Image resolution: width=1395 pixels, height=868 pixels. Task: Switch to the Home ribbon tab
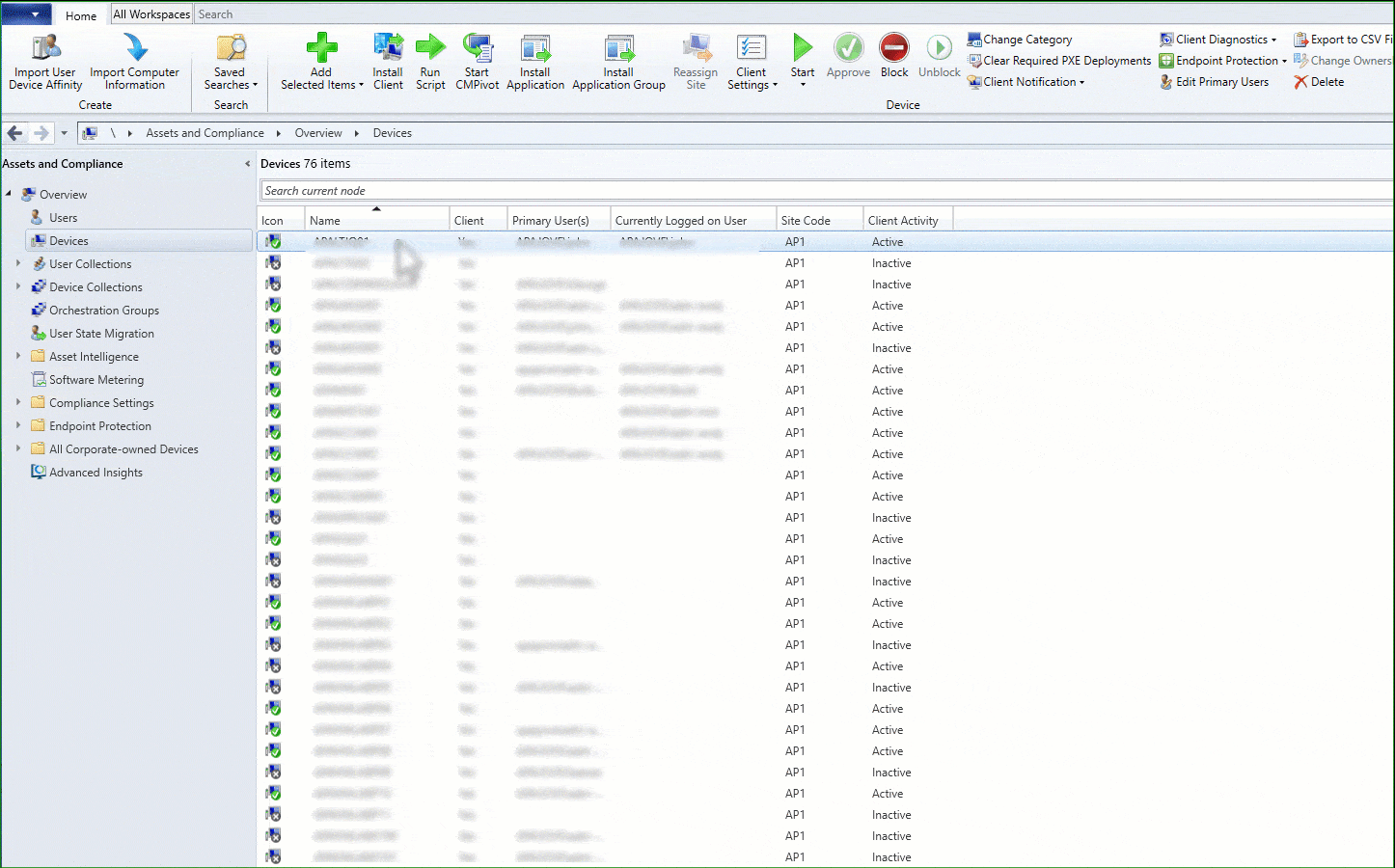pyautogui.click(x=81, y=15)
